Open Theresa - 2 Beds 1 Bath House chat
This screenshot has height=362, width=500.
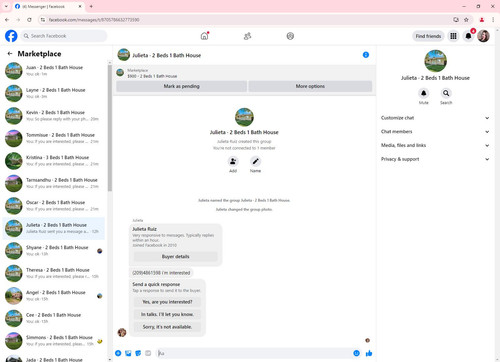coord(54,273)
